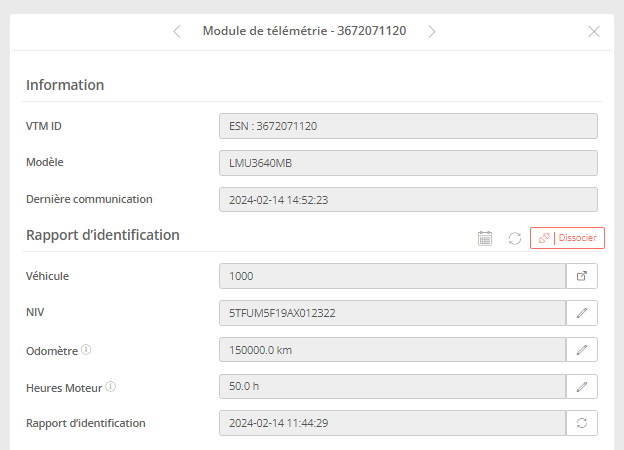Image resolution: width=624 pixels, height=450 pixels.
Task: Show the Odomètre info tooltip icon
Action: [x=86, y=350]
